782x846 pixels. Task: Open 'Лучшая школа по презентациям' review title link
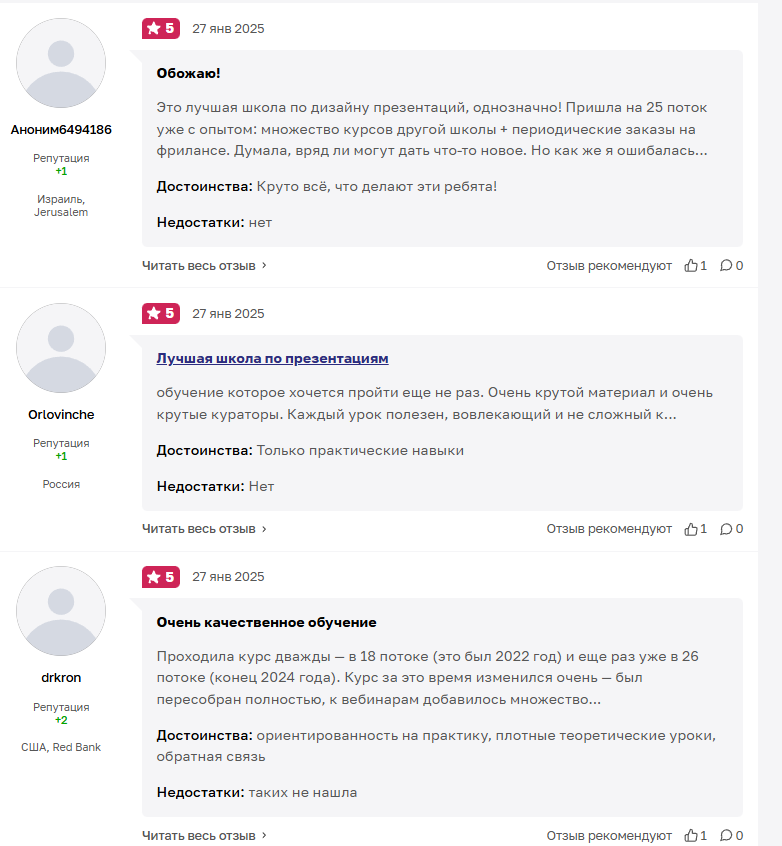[x=272, y=358]
